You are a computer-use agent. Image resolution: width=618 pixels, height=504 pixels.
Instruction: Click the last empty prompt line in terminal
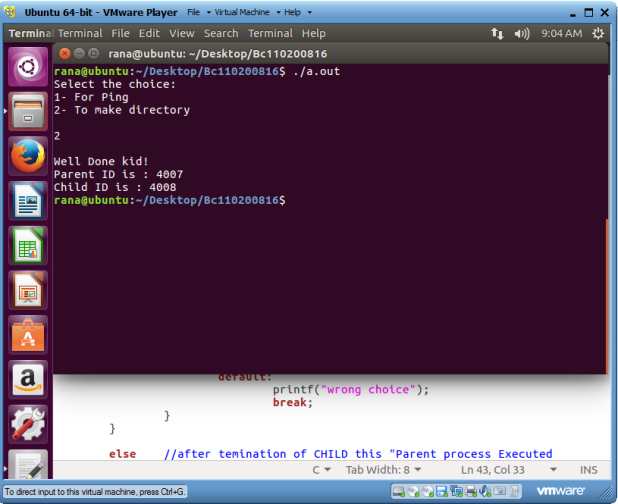[169, 200]
